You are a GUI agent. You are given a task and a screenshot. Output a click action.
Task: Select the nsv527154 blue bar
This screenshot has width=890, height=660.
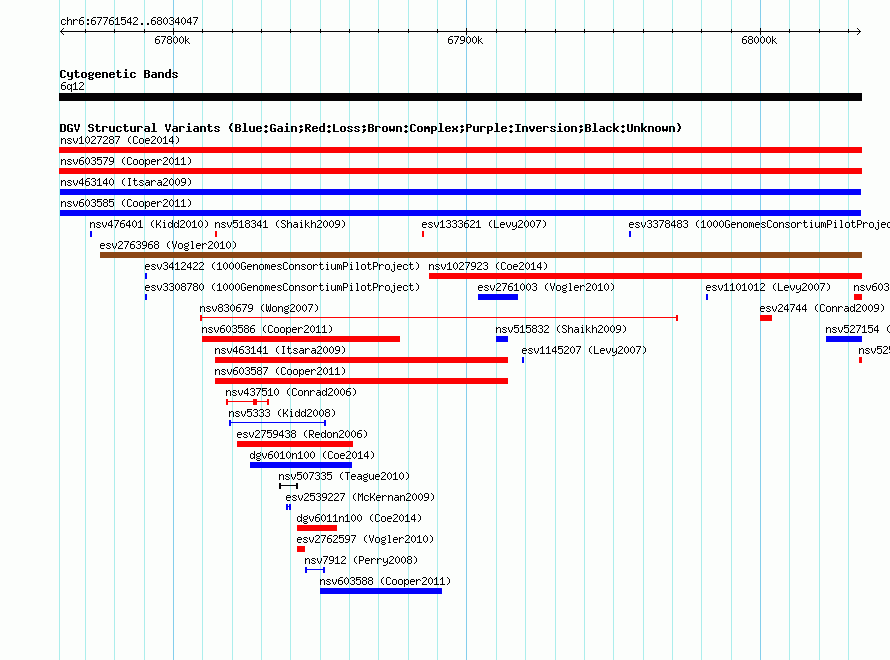point(844,339)
